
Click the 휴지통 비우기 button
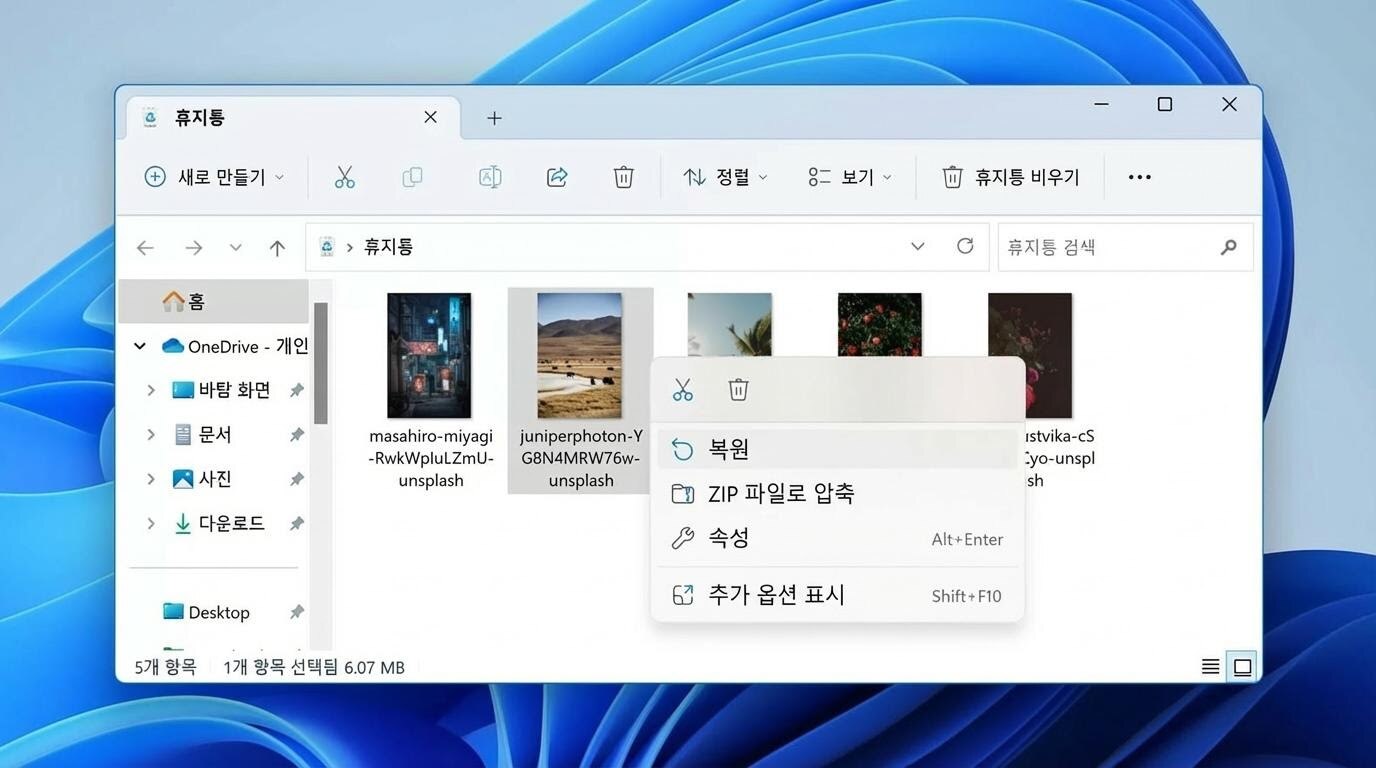1011,177
